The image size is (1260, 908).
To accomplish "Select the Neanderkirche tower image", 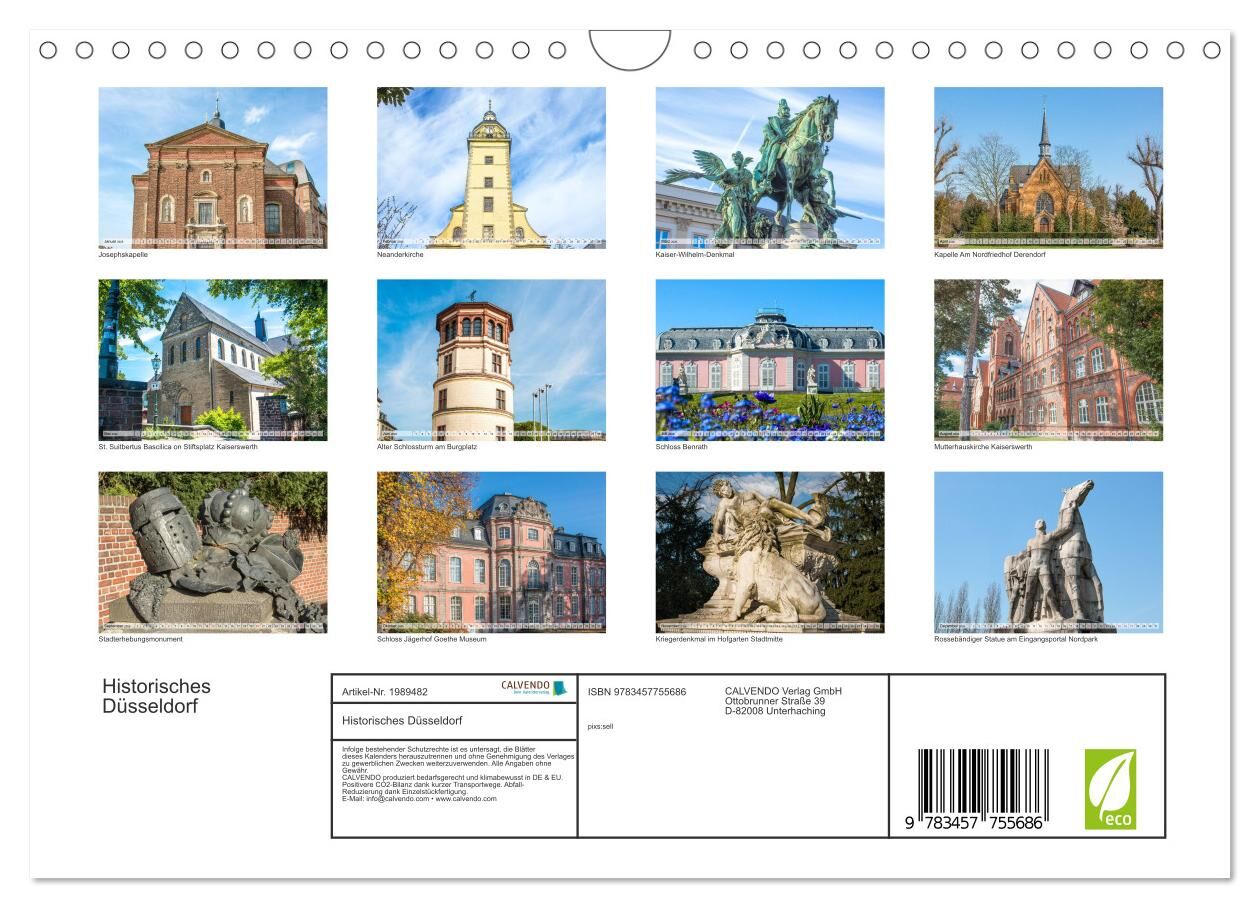I will (x=491, y=167).
